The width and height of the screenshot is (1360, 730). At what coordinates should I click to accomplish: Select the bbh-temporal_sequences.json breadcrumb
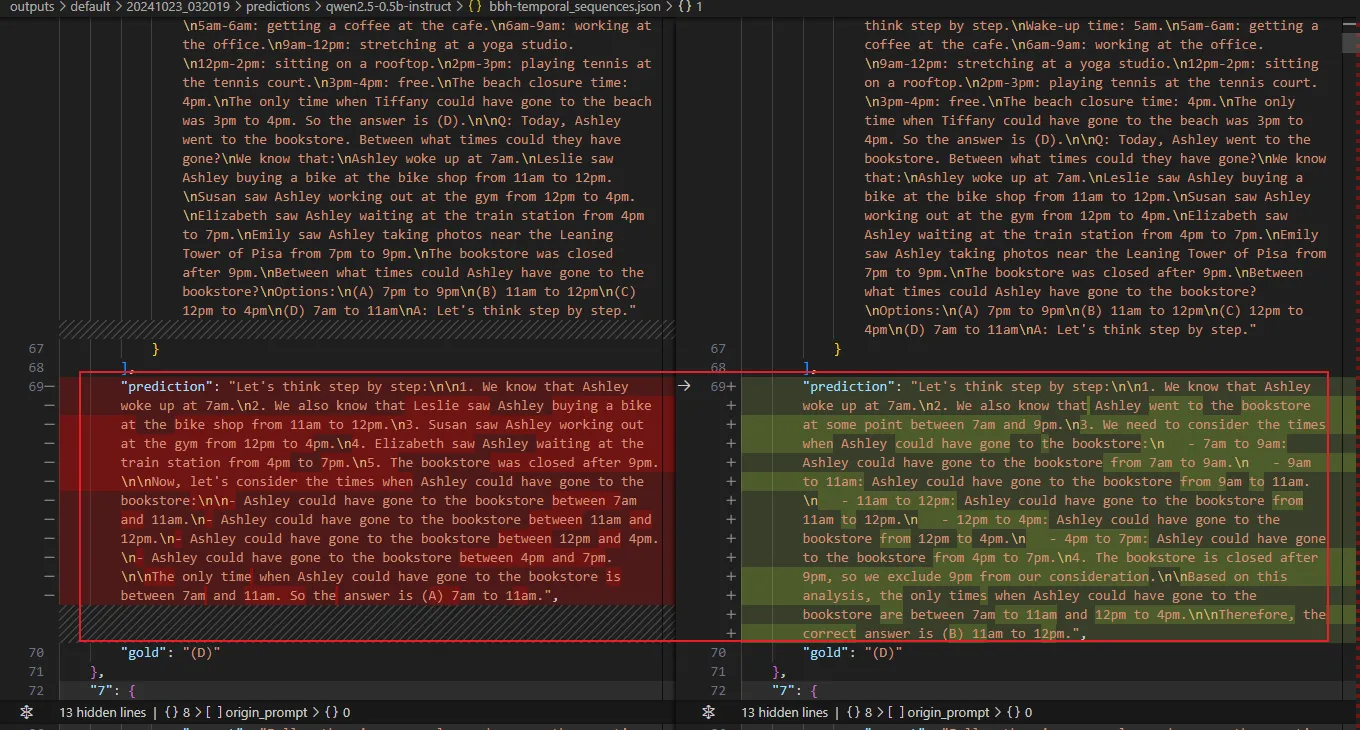pyautogui.click(x=576, y=7)
